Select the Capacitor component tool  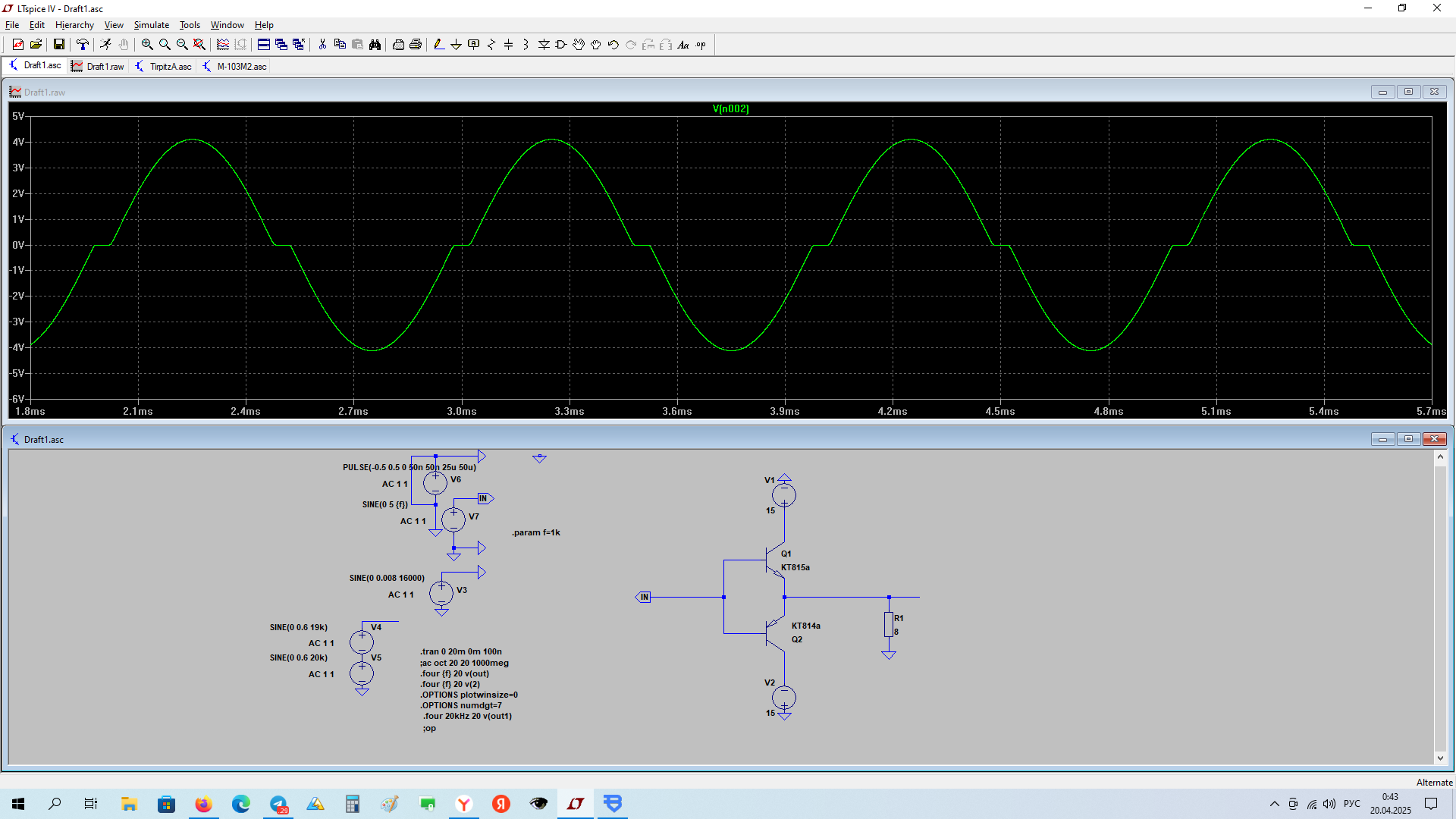tap(508, 45)
